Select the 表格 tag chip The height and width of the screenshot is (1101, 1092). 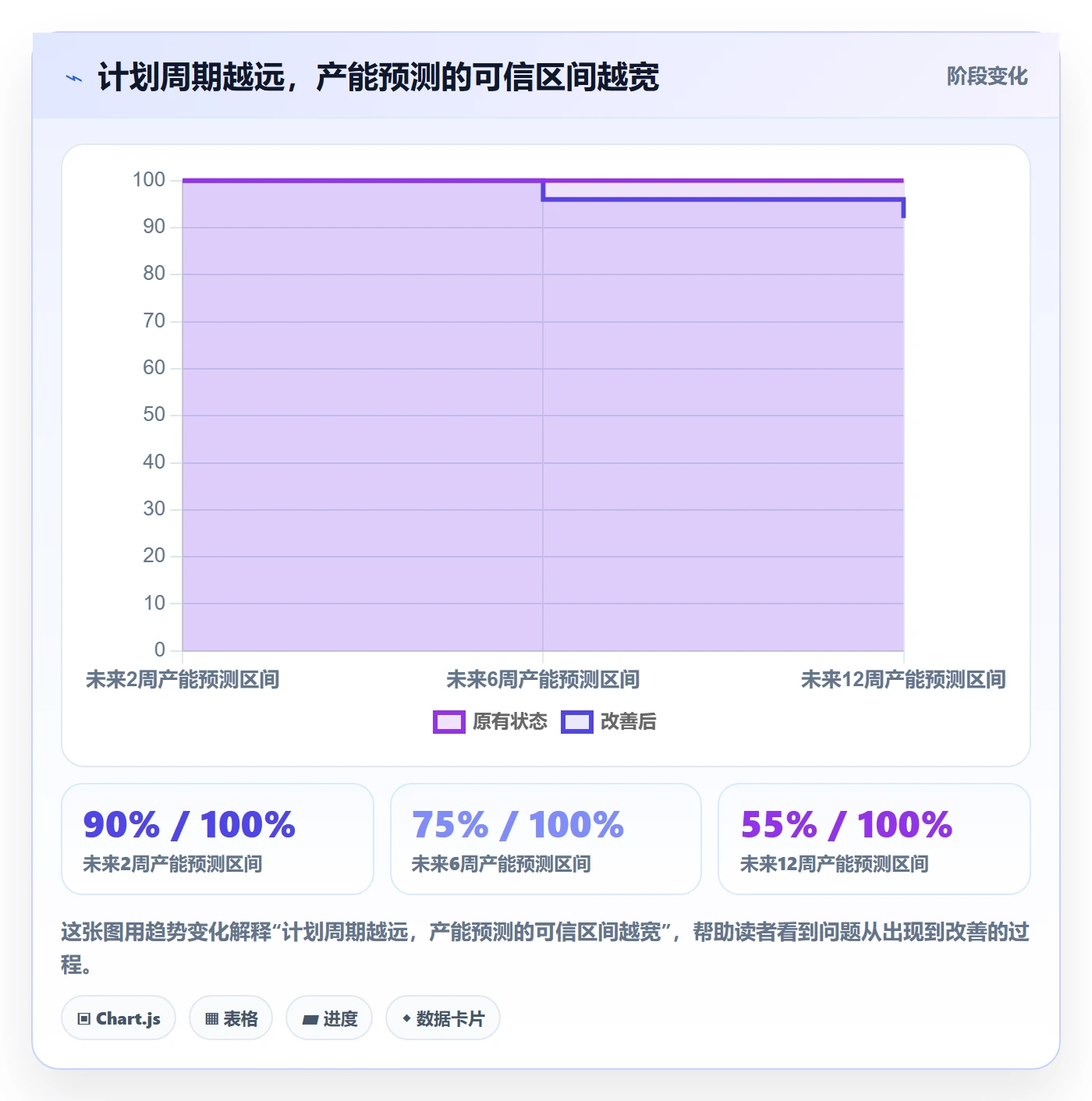pos(231,1018)
